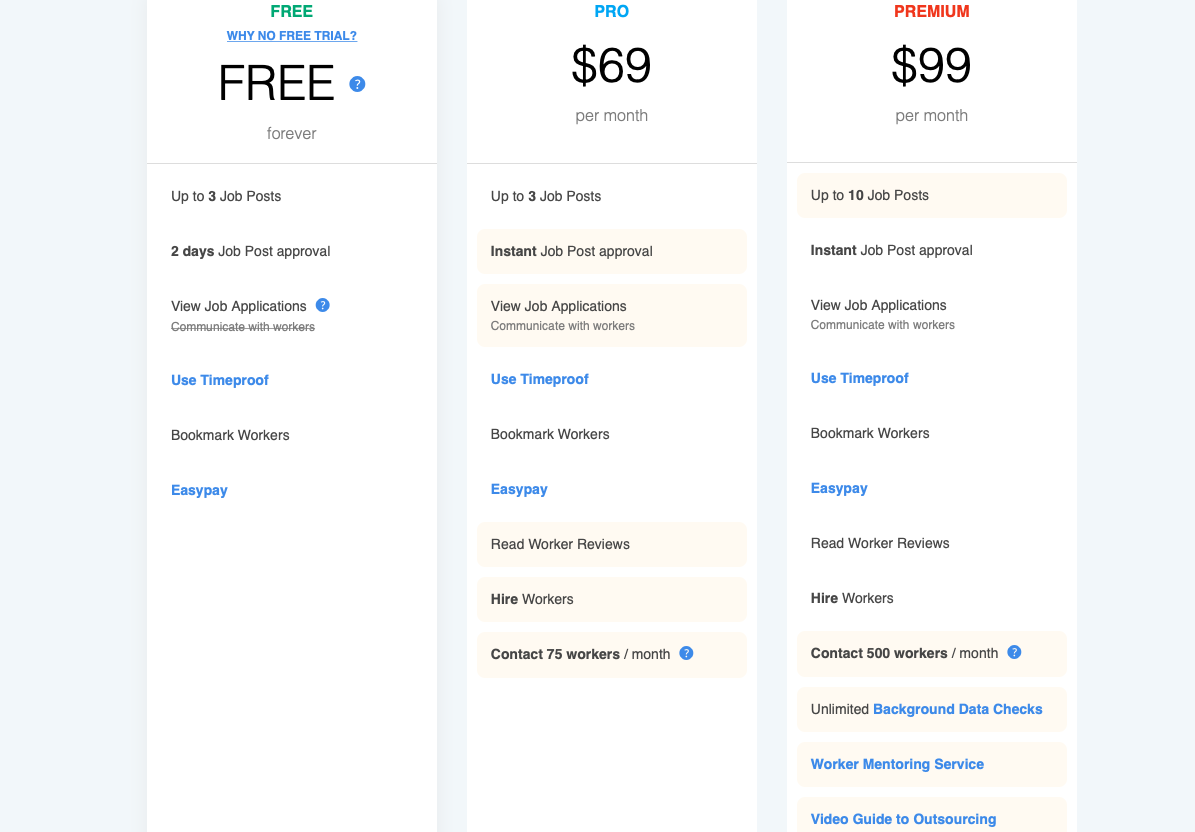Open Use Timeproof link in Pro plan
The image size is (1195, 832).
(x=540, y=379)
